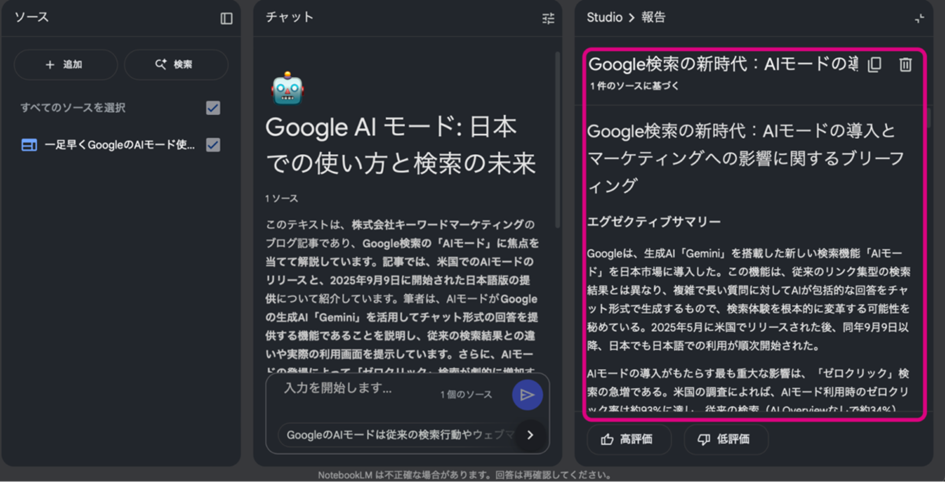Collapse the Studio report view icon

point(919,18)
